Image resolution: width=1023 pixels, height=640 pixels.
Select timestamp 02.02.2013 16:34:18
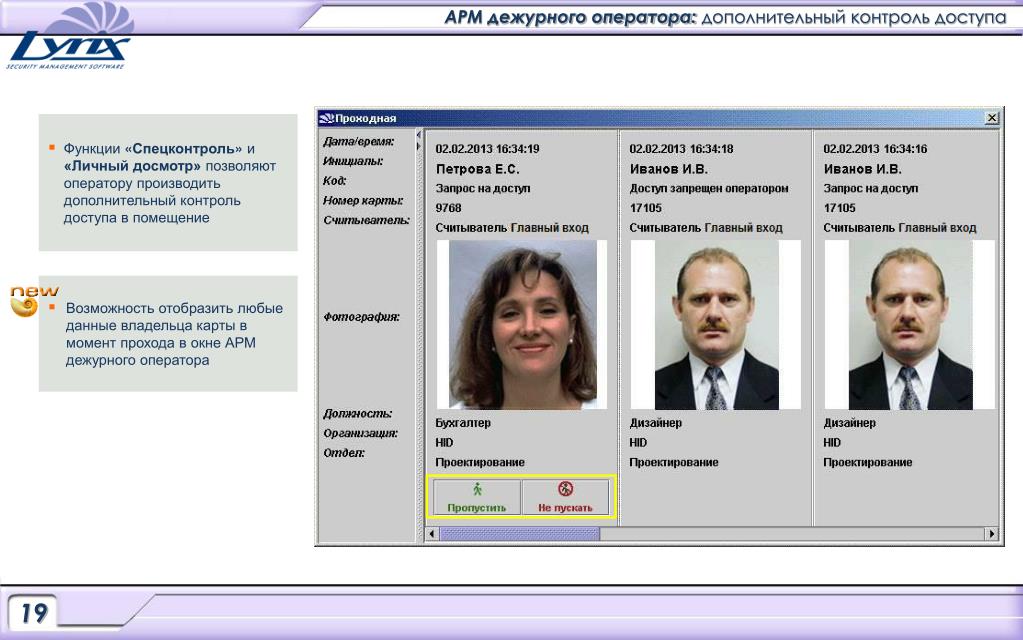pyautogui.click(x=681, y=149)
